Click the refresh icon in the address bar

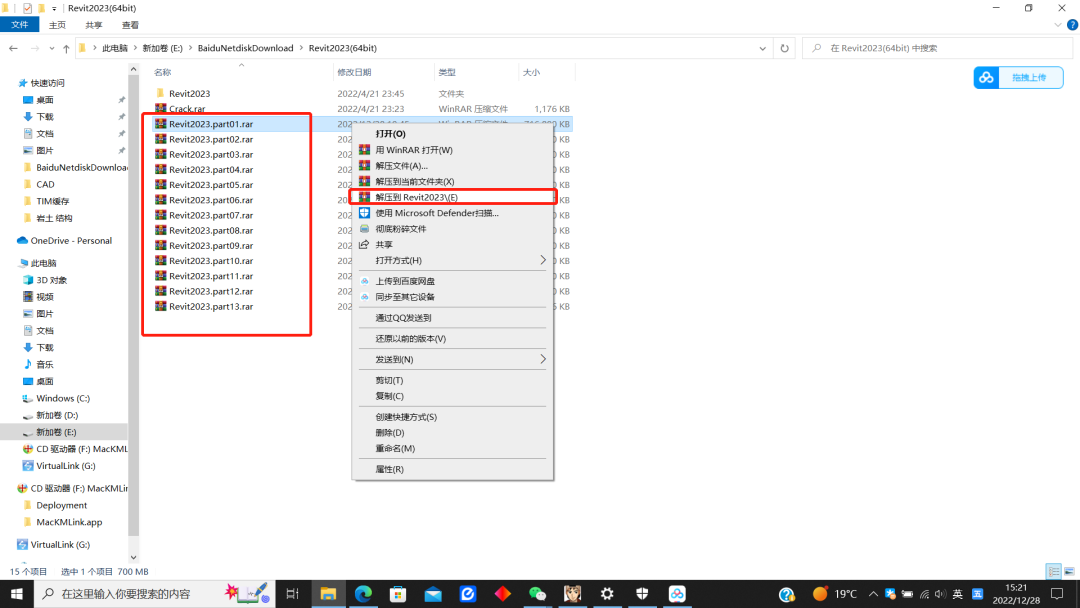(782, 47)
